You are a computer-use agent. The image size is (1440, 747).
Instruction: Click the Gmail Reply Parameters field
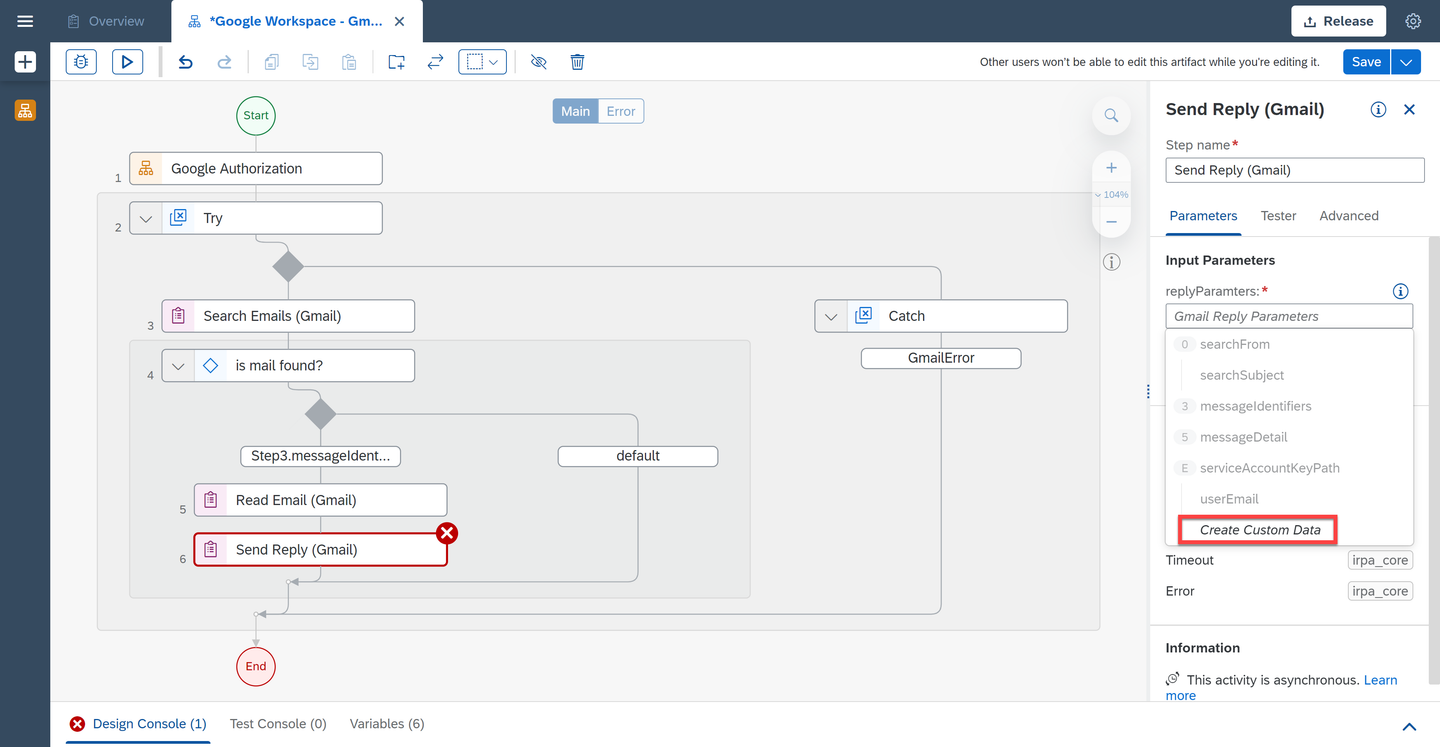1289,316
